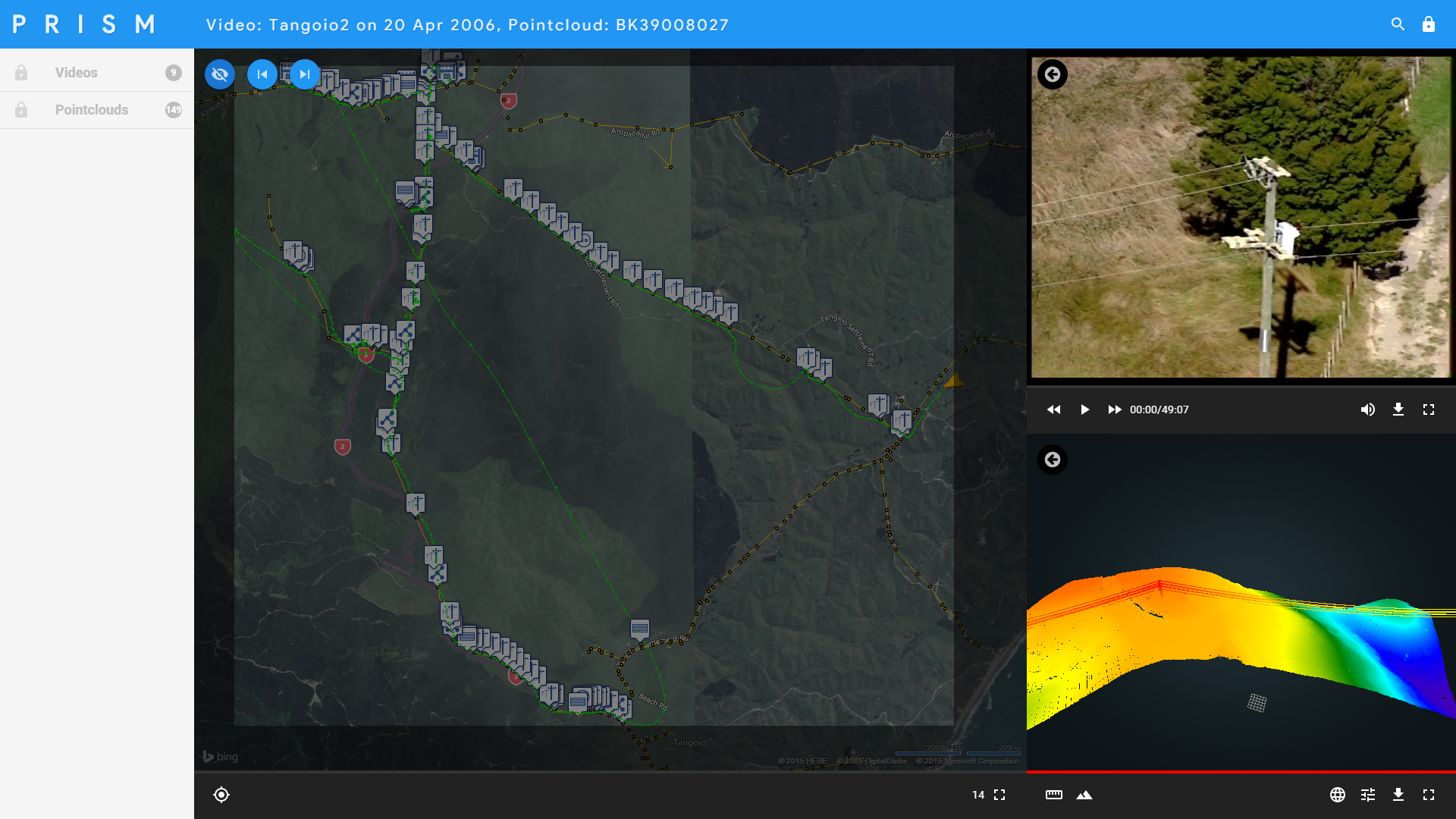1456x819 pixels.
Task: Fast forward the video
Action: pyautogui.click(x=1114, y=409)
